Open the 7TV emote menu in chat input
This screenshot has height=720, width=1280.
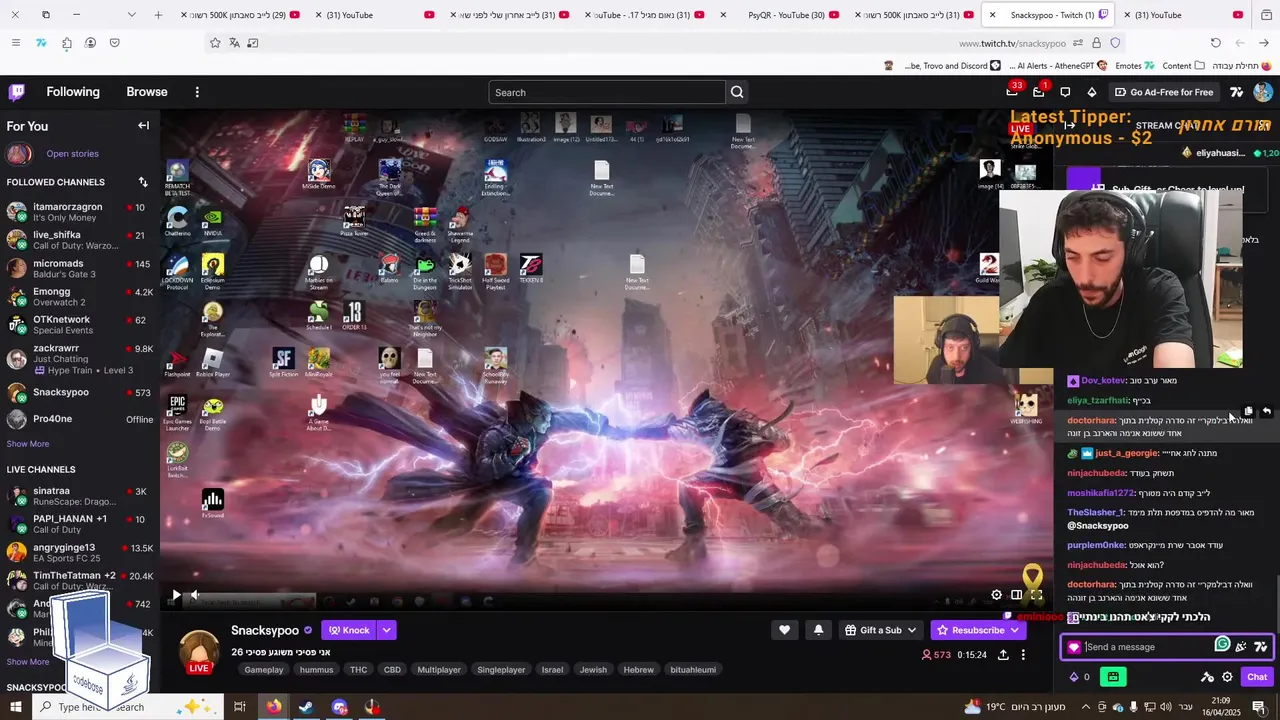click(1260, 647)
